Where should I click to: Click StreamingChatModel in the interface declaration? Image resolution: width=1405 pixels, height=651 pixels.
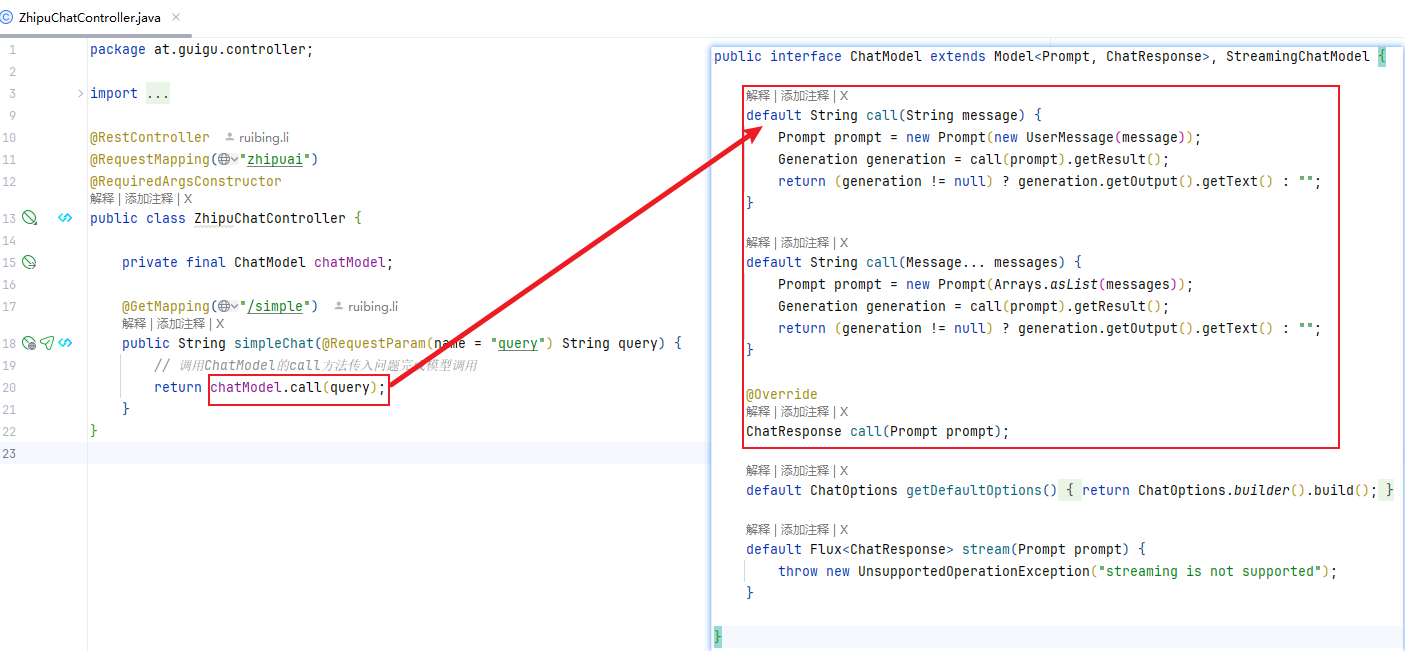click(1298, 57)
